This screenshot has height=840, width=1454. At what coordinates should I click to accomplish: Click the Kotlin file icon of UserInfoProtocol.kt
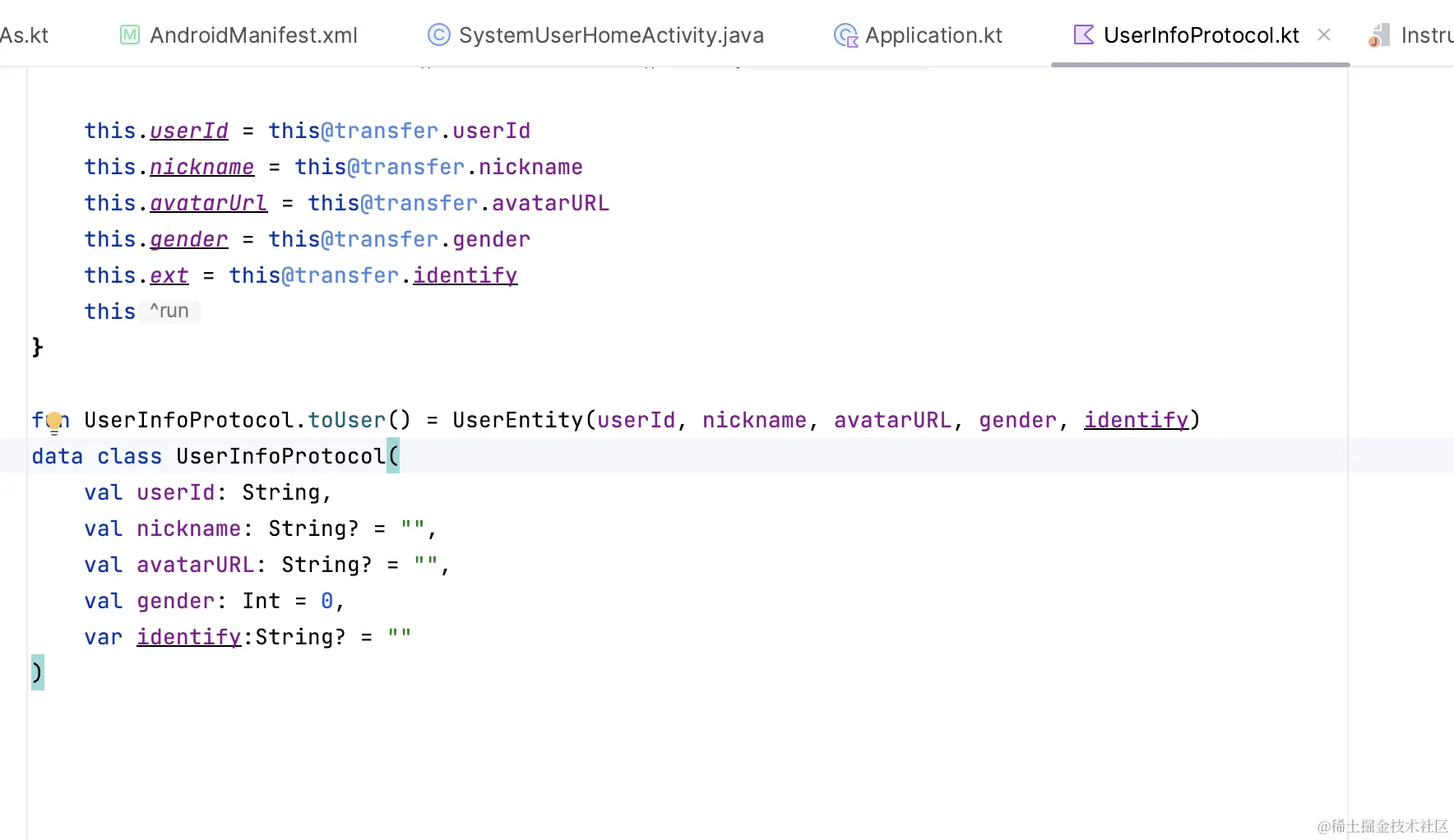pyautogui.click(x=1084, y=35)
